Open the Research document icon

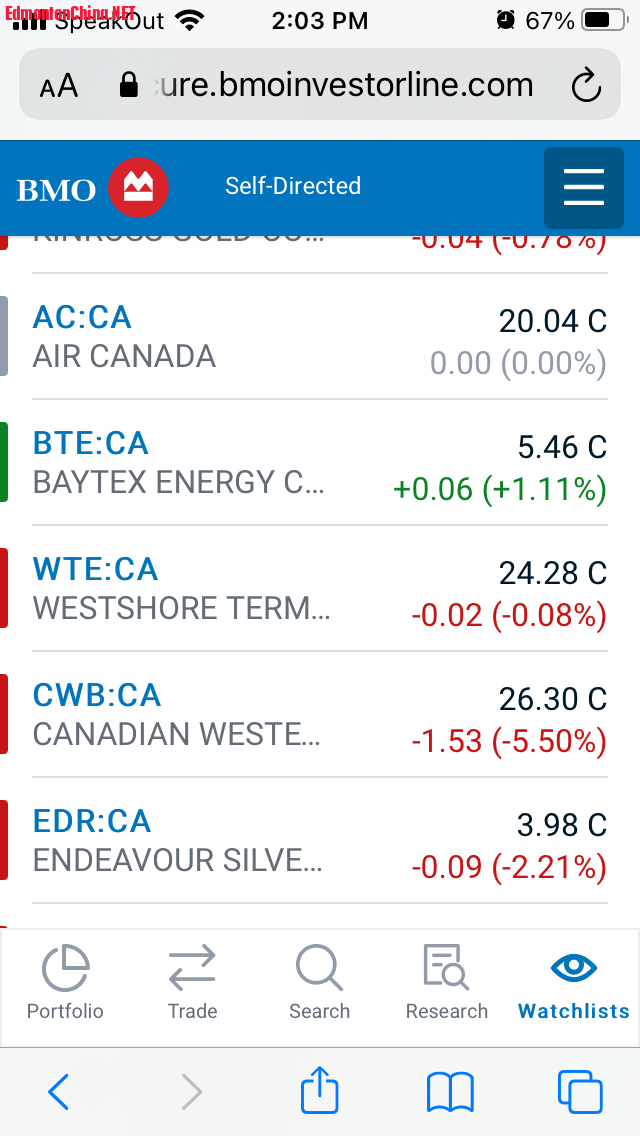click(446, 969)
